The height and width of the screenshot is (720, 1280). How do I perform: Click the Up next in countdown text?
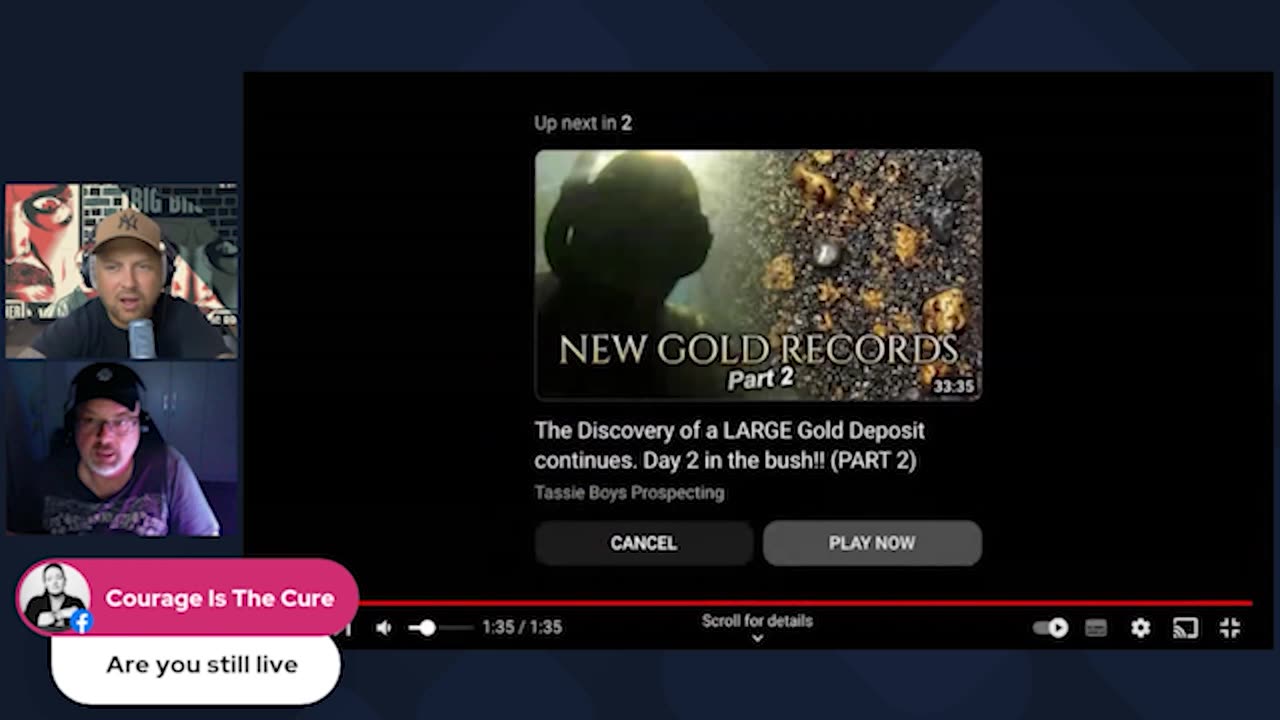coord(583,123)
